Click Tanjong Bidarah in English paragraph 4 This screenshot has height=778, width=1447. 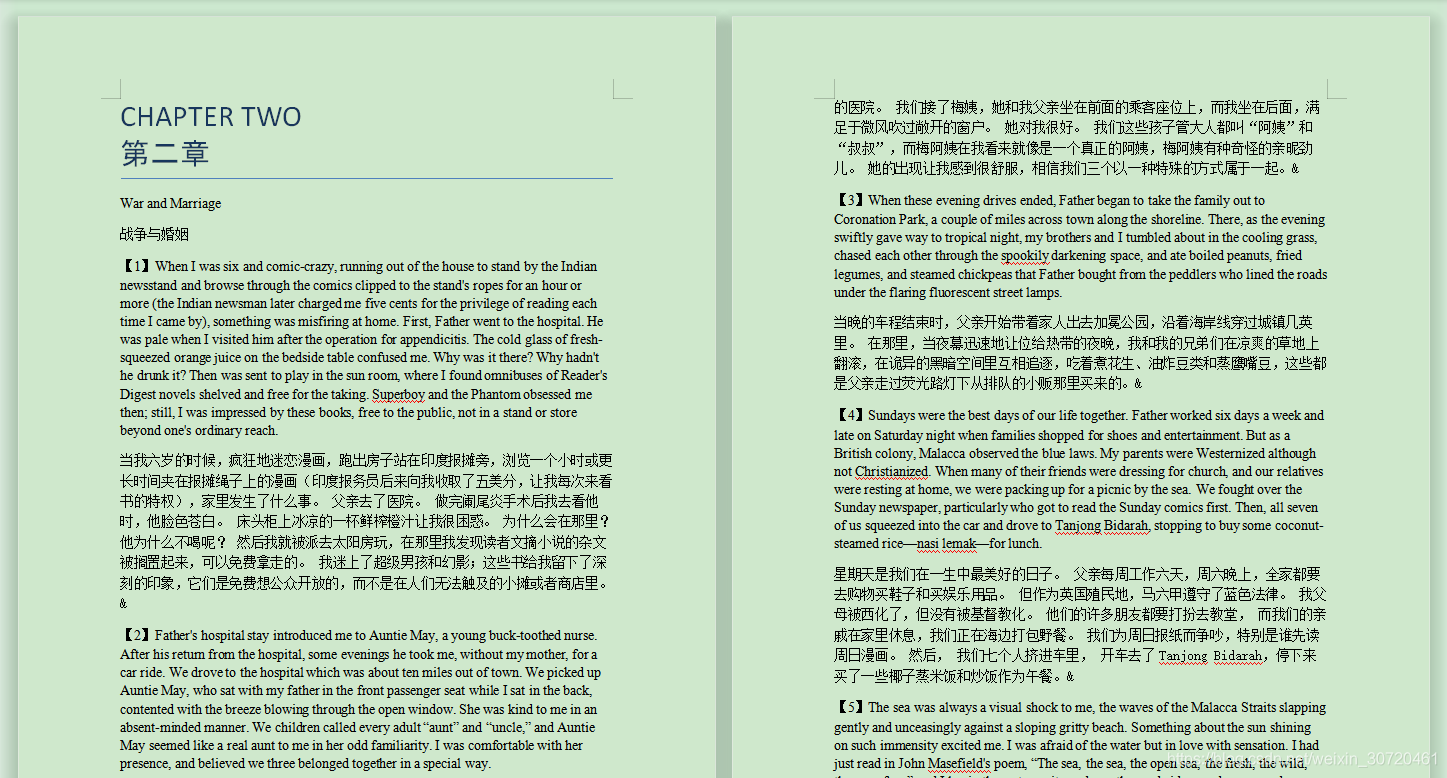coord(1103,525)
